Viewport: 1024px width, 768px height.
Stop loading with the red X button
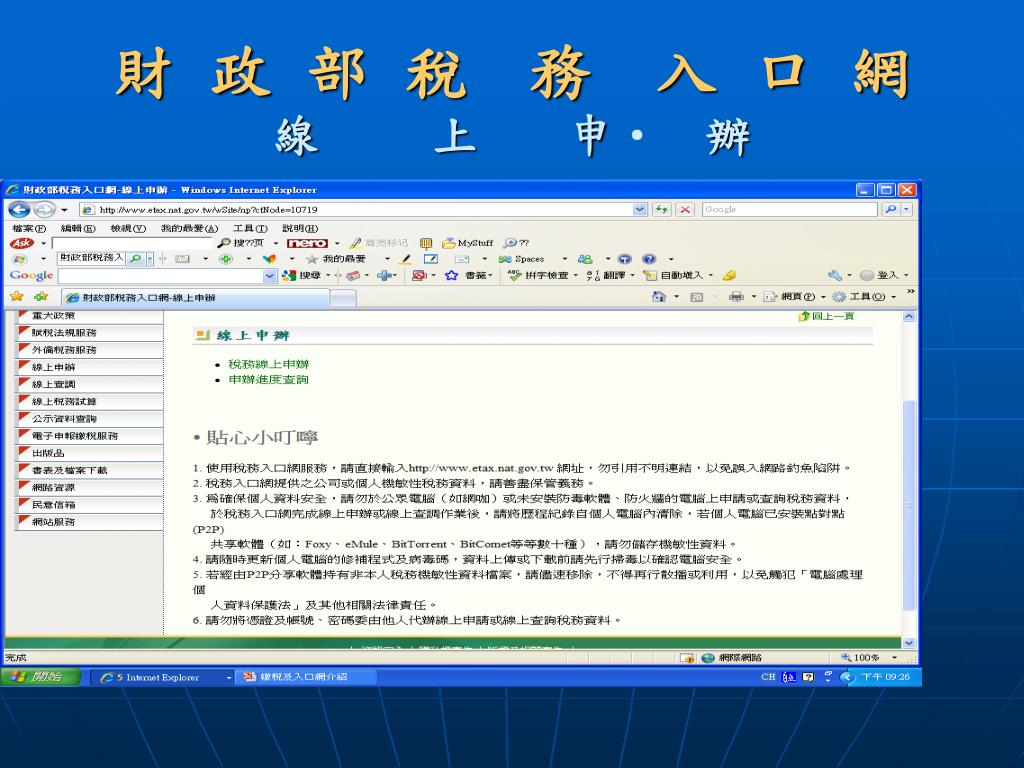[x=684, y=210]
